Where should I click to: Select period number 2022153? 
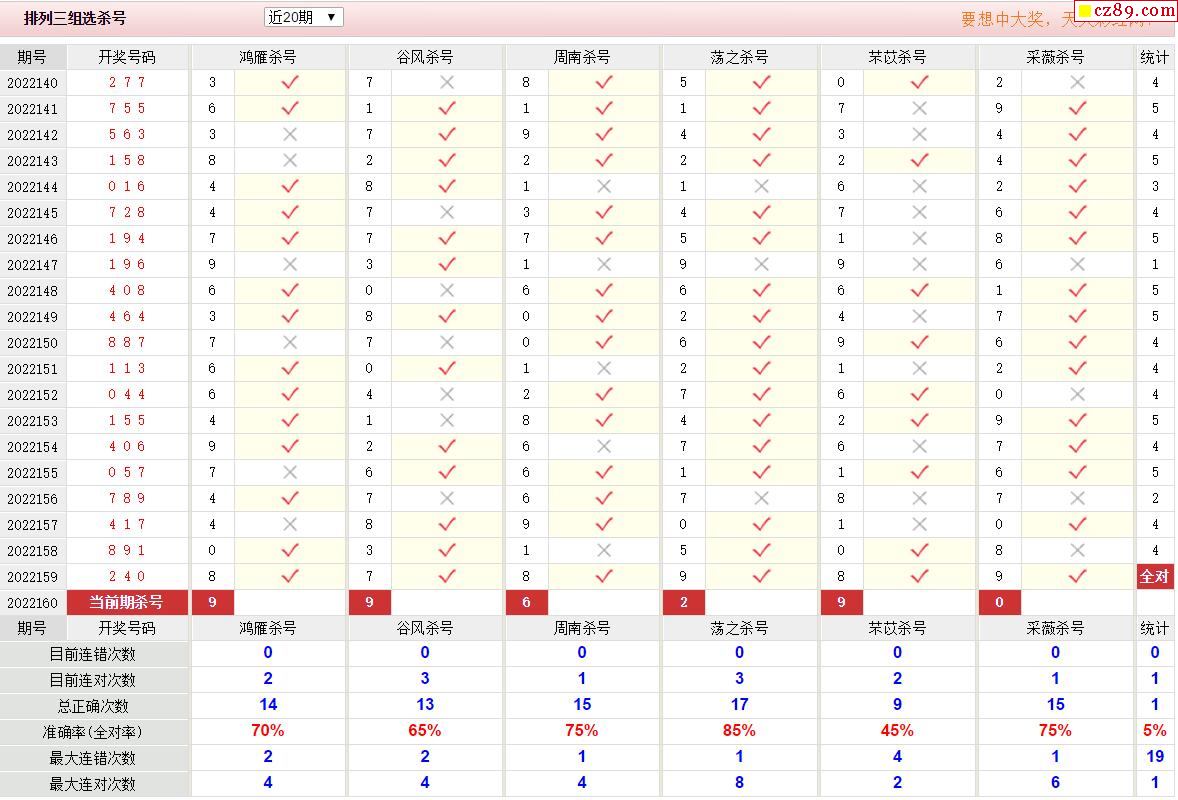pos(32,421)
